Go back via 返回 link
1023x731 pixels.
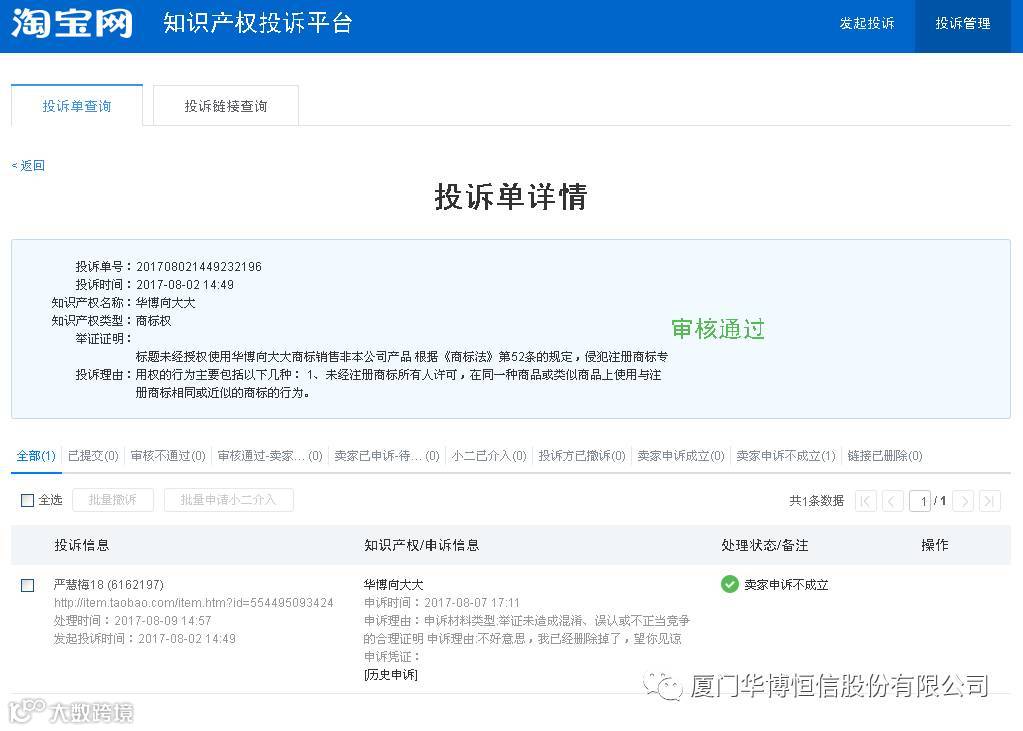click(29, 166)
